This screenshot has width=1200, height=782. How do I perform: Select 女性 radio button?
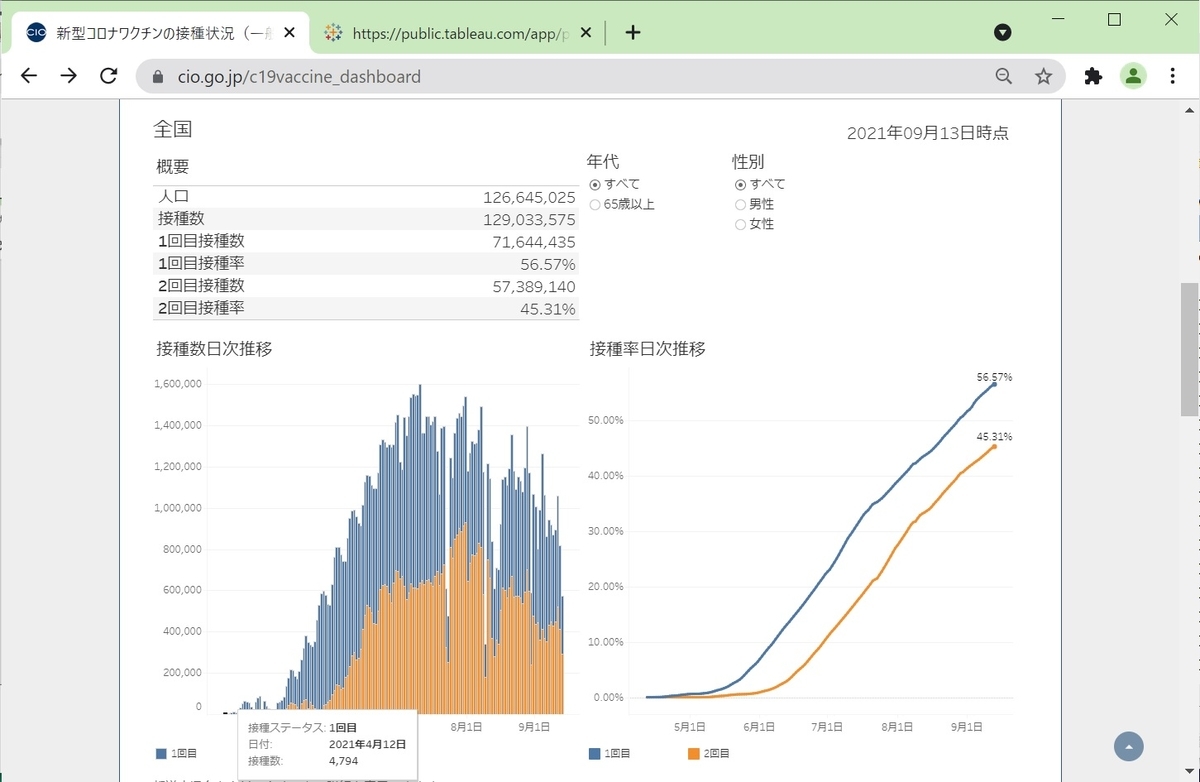pyautogui.click(x=740, y=224)
